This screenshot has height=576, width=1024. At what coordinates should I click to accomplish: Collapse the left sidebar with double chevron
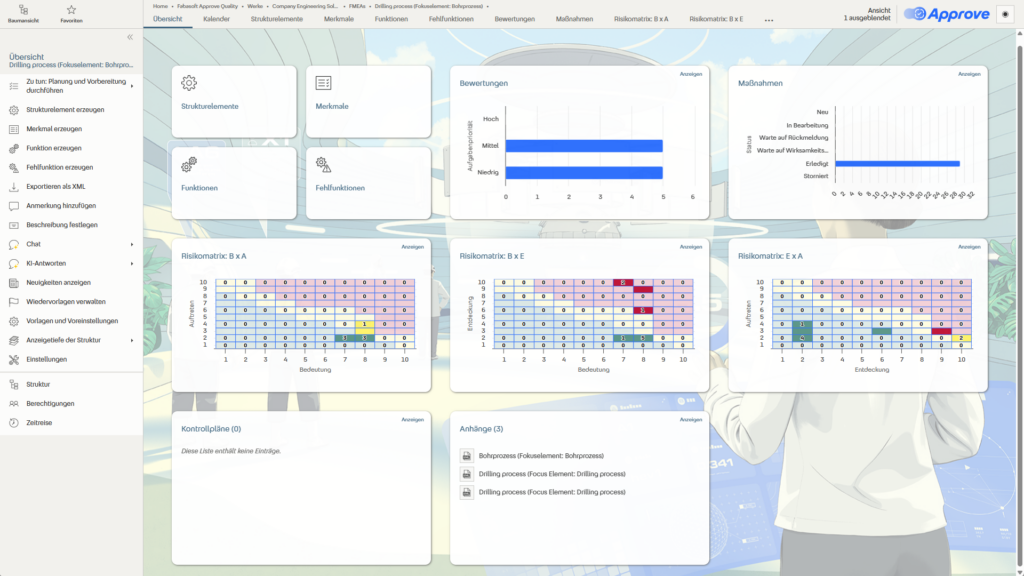click(x=129, y=36)
